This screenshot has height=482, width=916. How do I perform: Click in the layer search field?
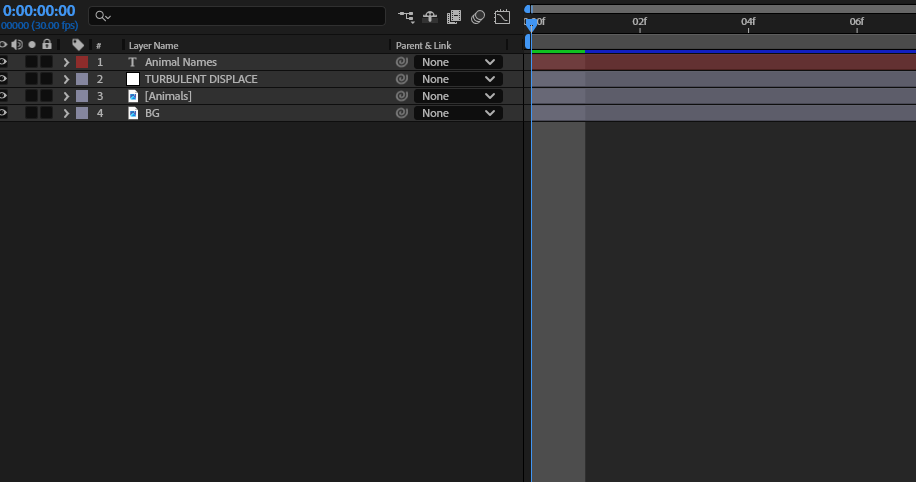point(237,16)
